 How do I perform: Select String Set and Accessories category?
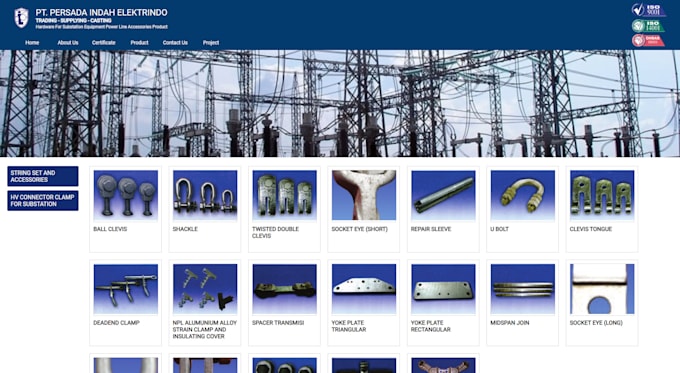tap(43, 176)
